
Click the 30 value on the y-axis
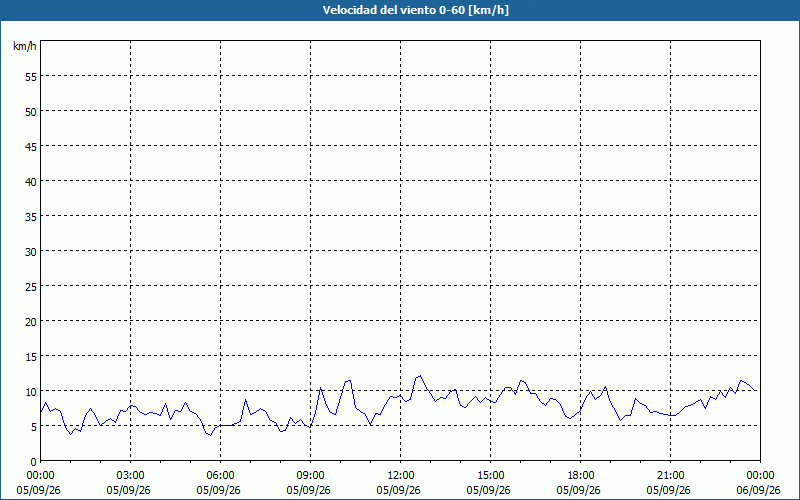point(31,252)
